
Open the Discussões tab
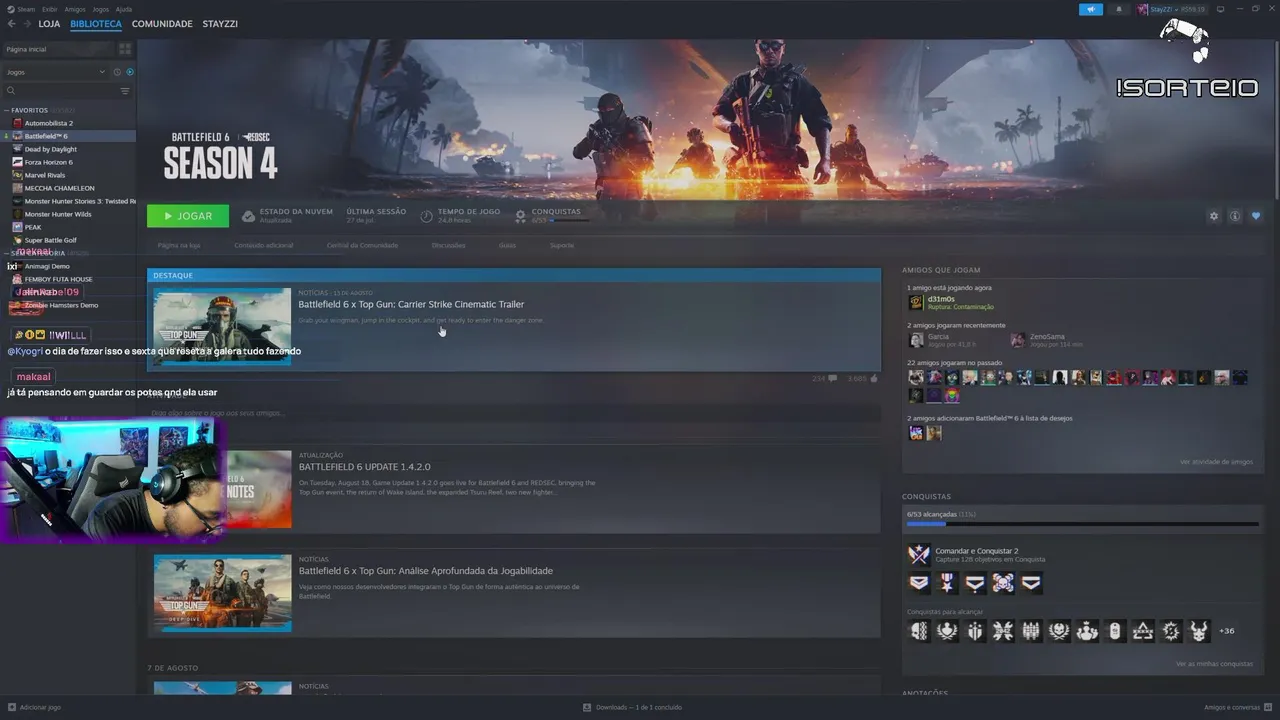click(x=449, y=245)
